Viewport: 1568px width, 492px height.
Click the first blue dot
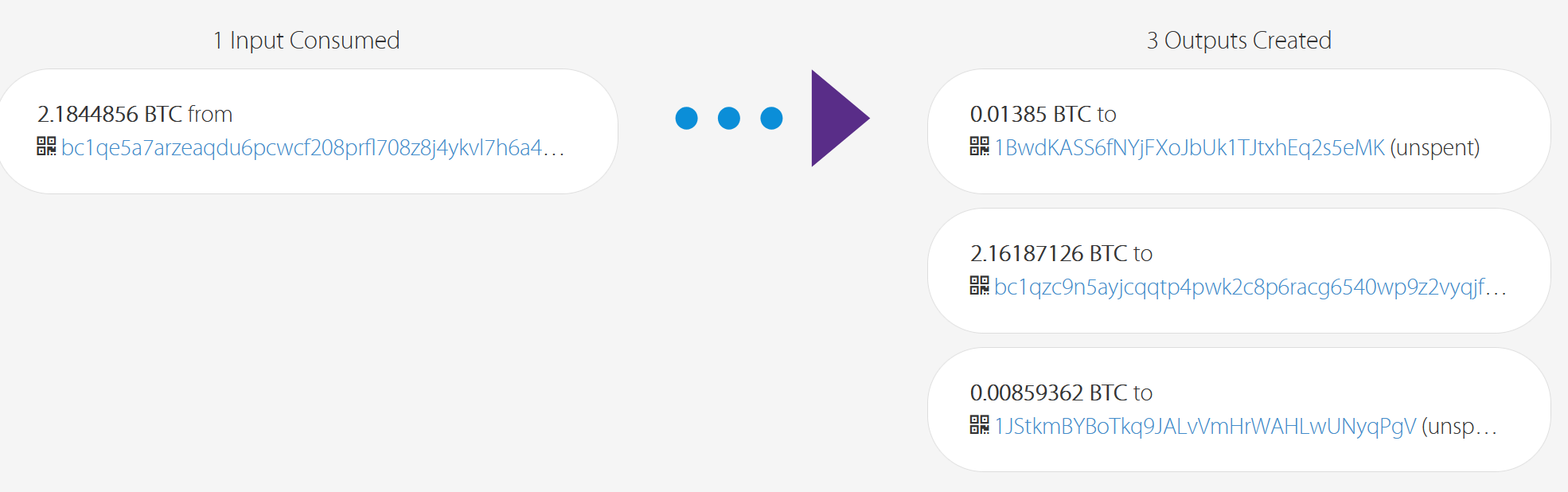(686, 118)
